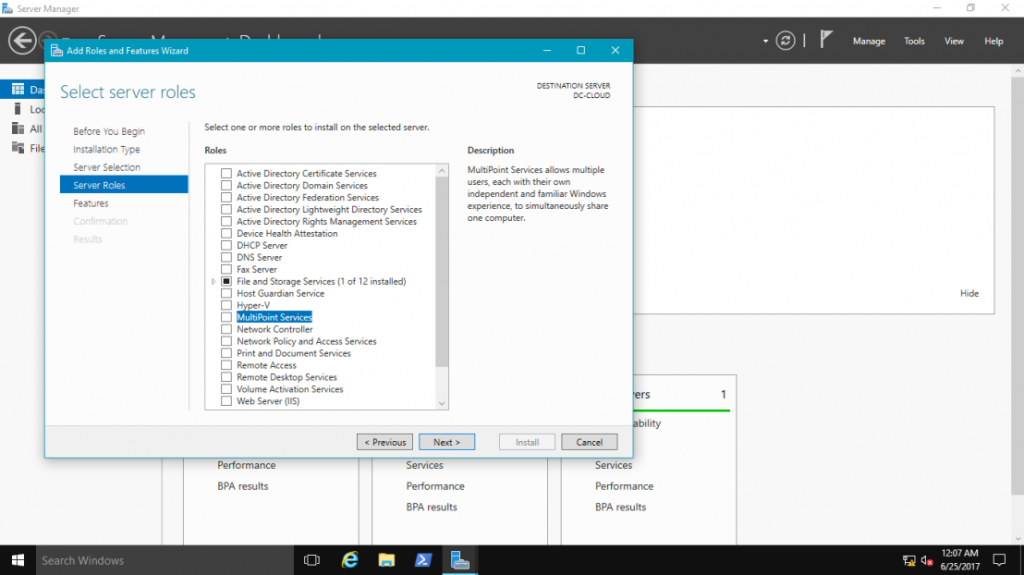
Task: Open Action Center notifications icon
Action: 999,560
